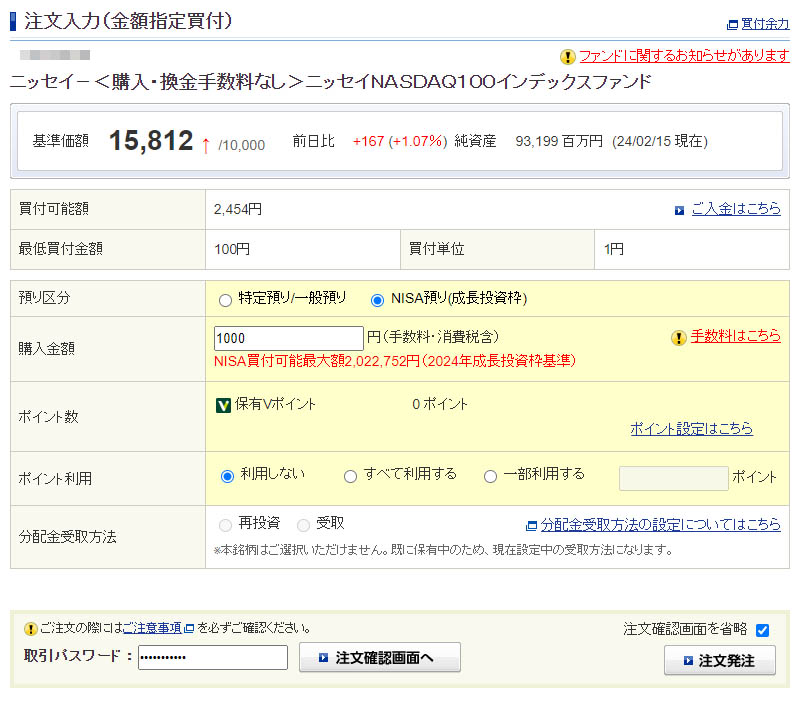803x701 pixels.
Task: Click the external window icon after ご注意事項
Action: tap(189, 629)
